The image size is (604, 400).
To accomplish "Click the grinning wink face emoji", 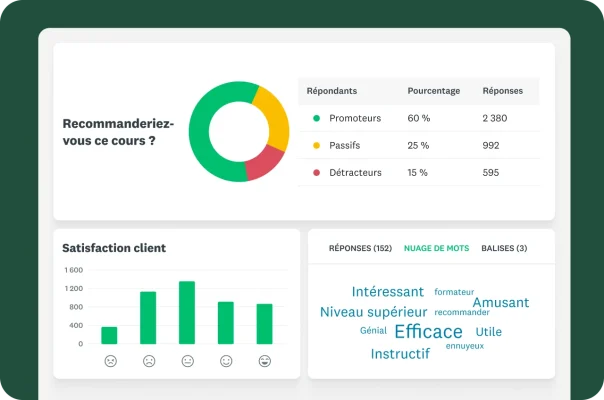I will [265, 361].
